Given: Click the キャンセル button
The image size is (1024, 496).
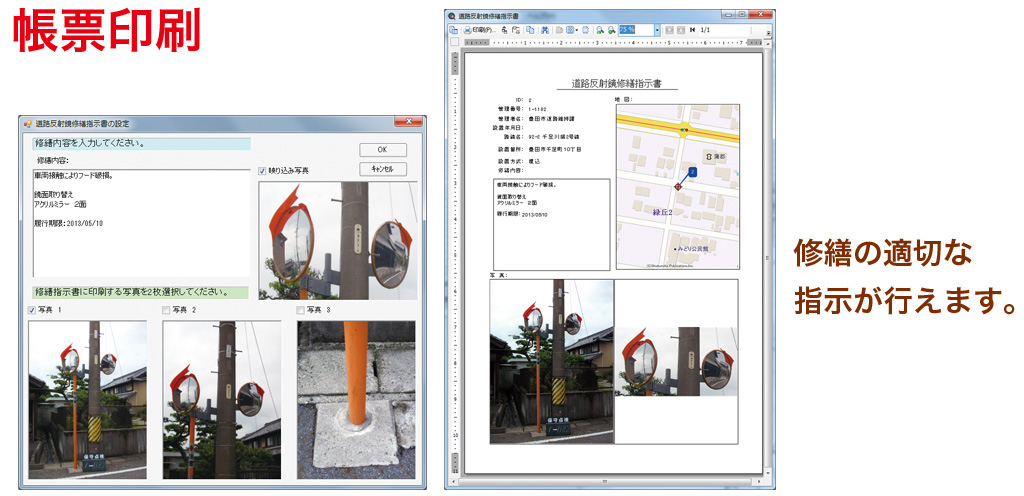Looking at the screenshot, I should (x=383, y=169).
